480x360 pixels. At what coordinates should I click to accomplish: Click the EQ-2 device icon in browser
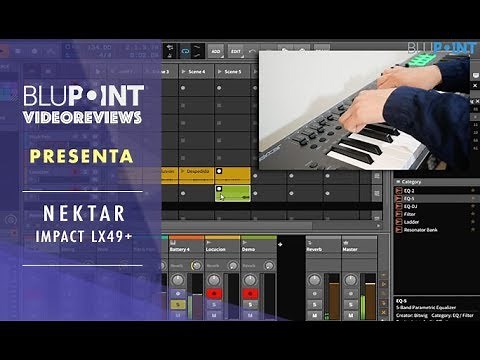(398, 191)
